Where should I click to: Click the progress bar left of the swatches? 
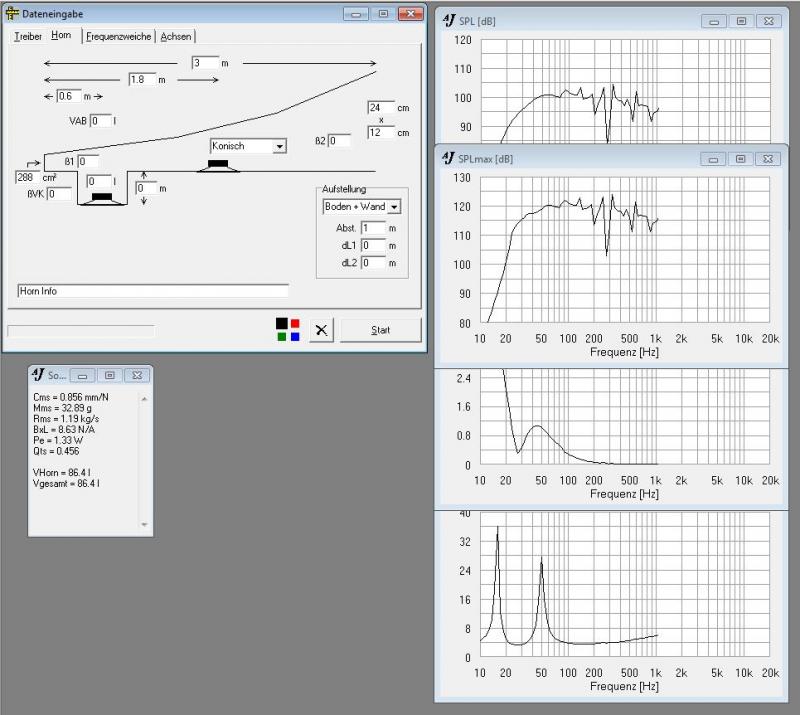(81, 331)
